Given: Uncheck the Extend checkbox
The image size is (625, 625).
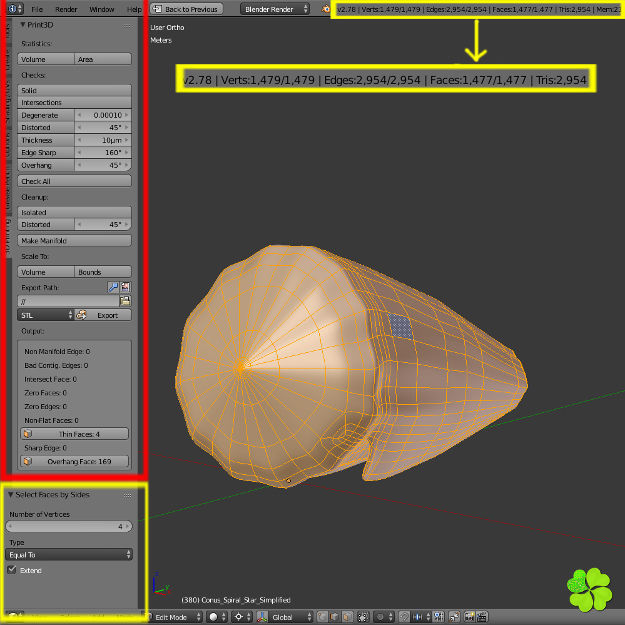Looking at the screenshot, I should pos(12,570).
